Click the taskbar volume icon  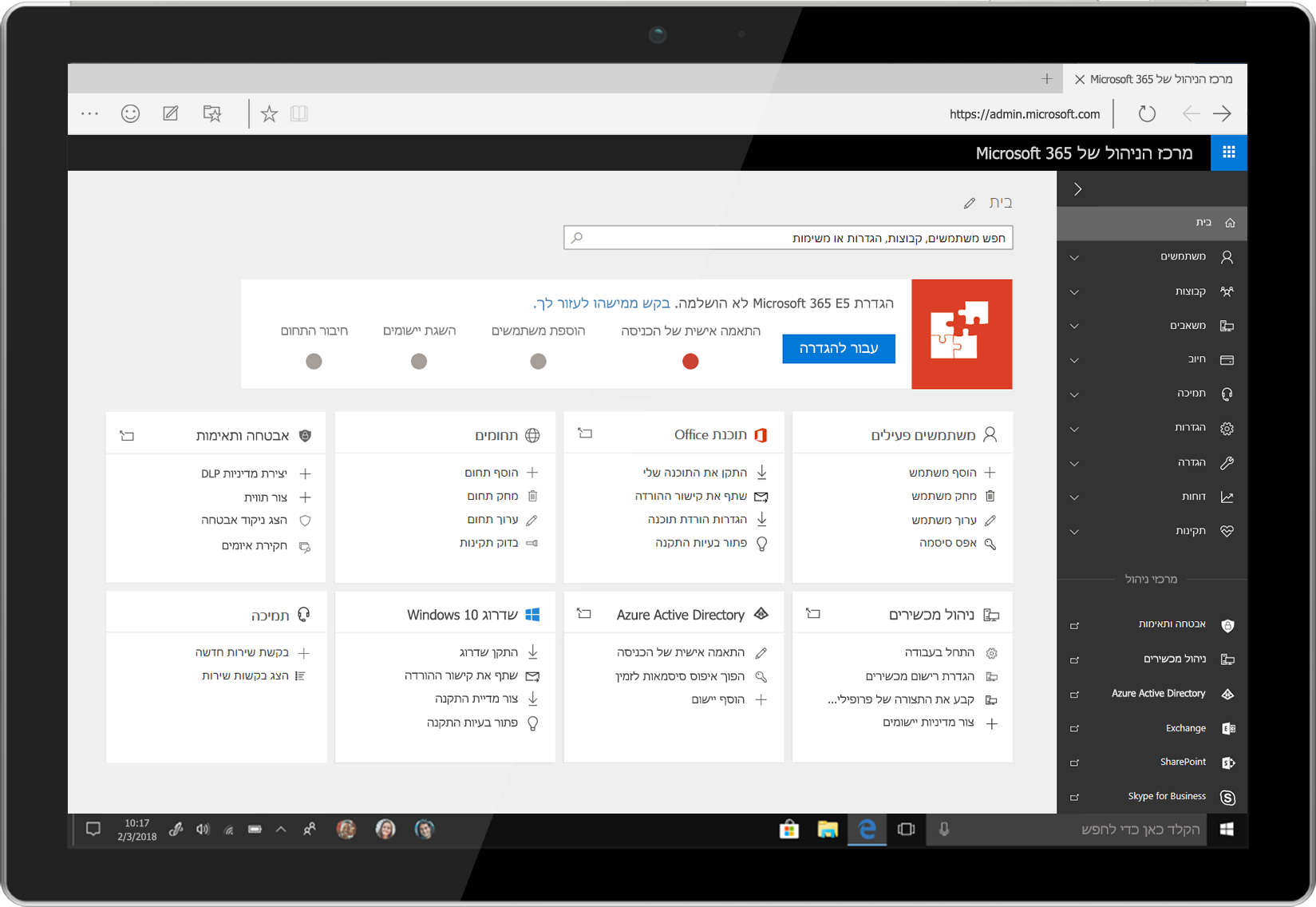coord(203,830)
